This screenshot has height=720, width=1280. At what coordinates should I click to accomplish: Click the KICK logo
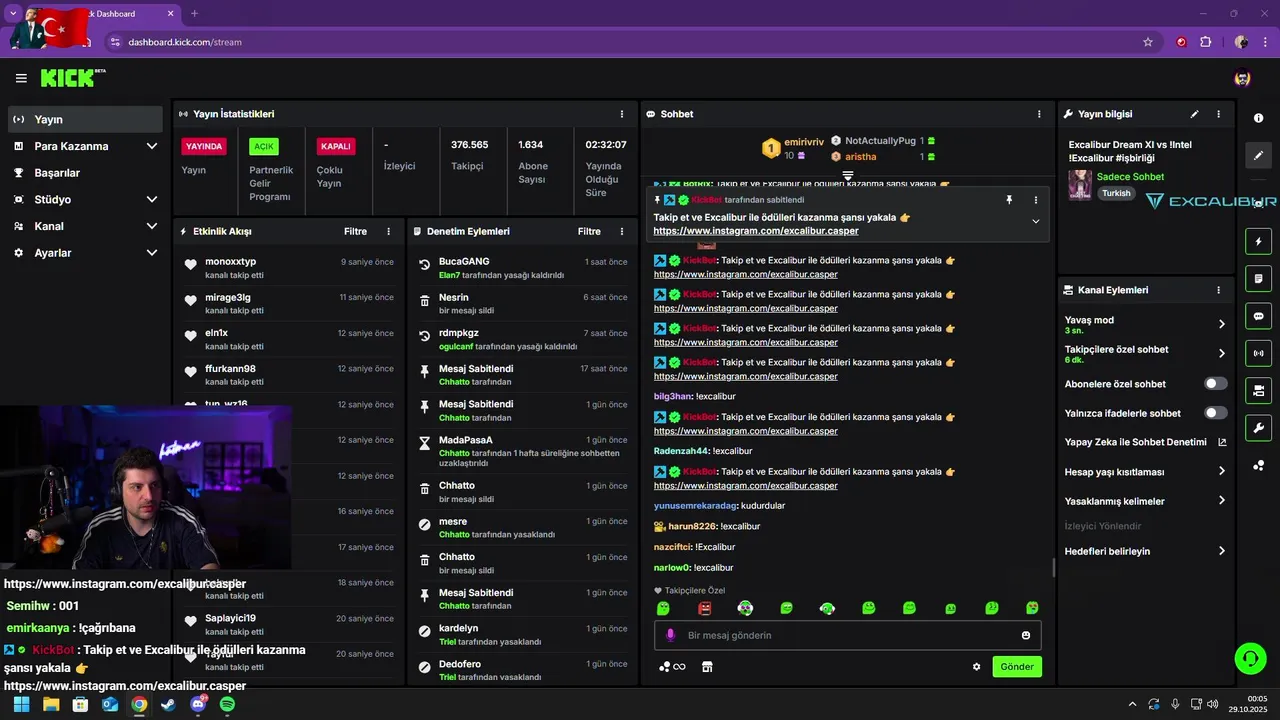[73, 78]
